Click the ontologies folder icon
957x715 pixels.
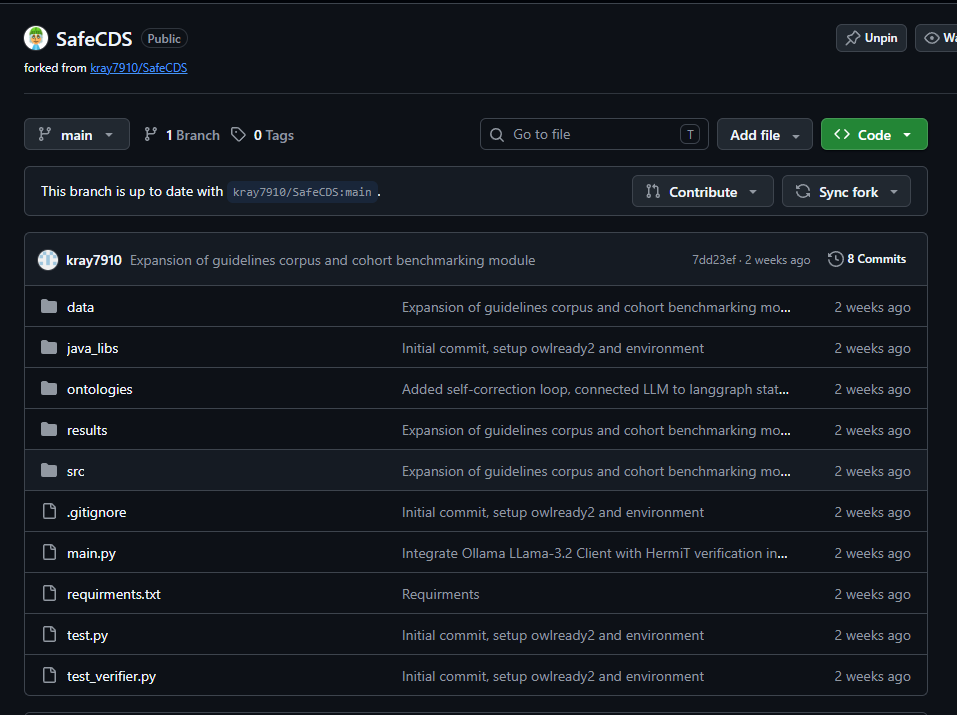(49, 388)
